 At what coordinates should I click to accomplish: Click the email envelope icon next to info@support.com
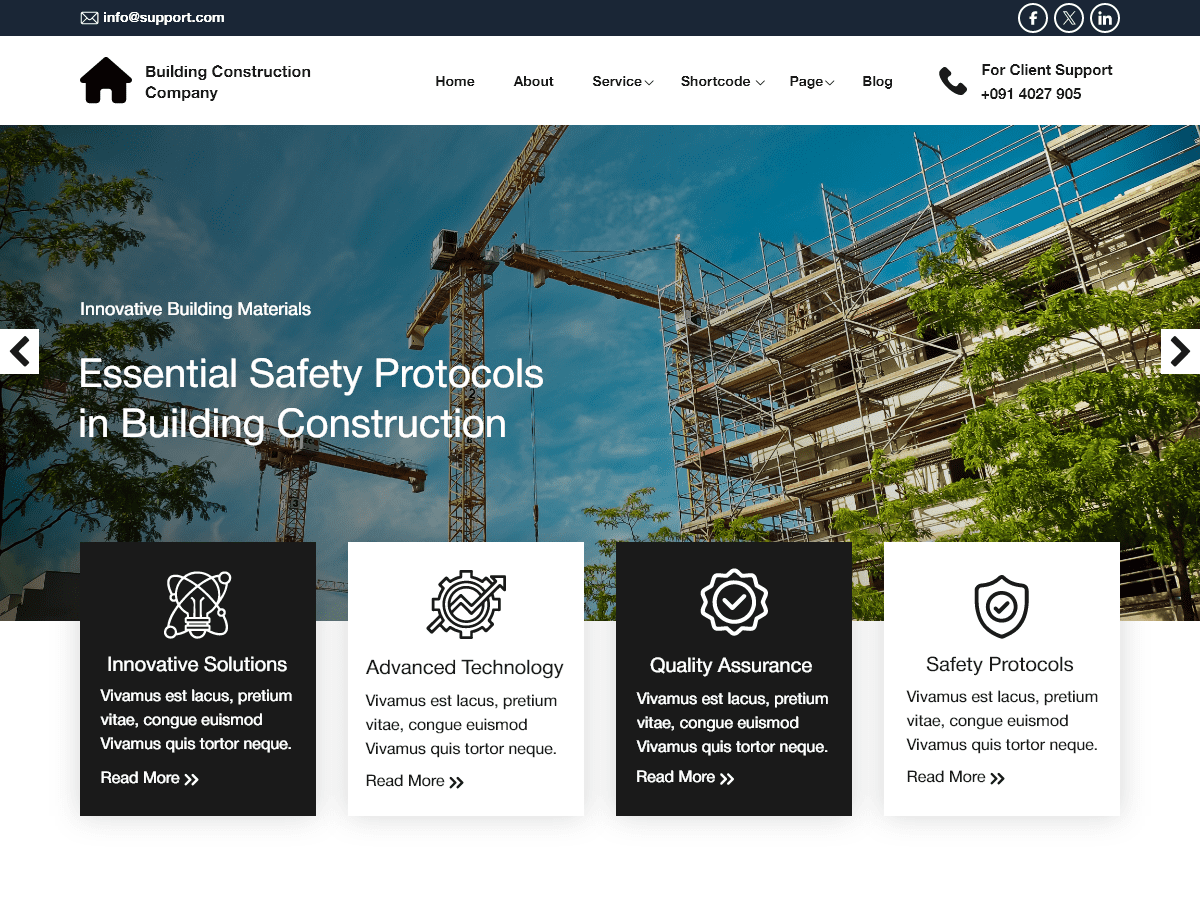(x=89, y=17)
